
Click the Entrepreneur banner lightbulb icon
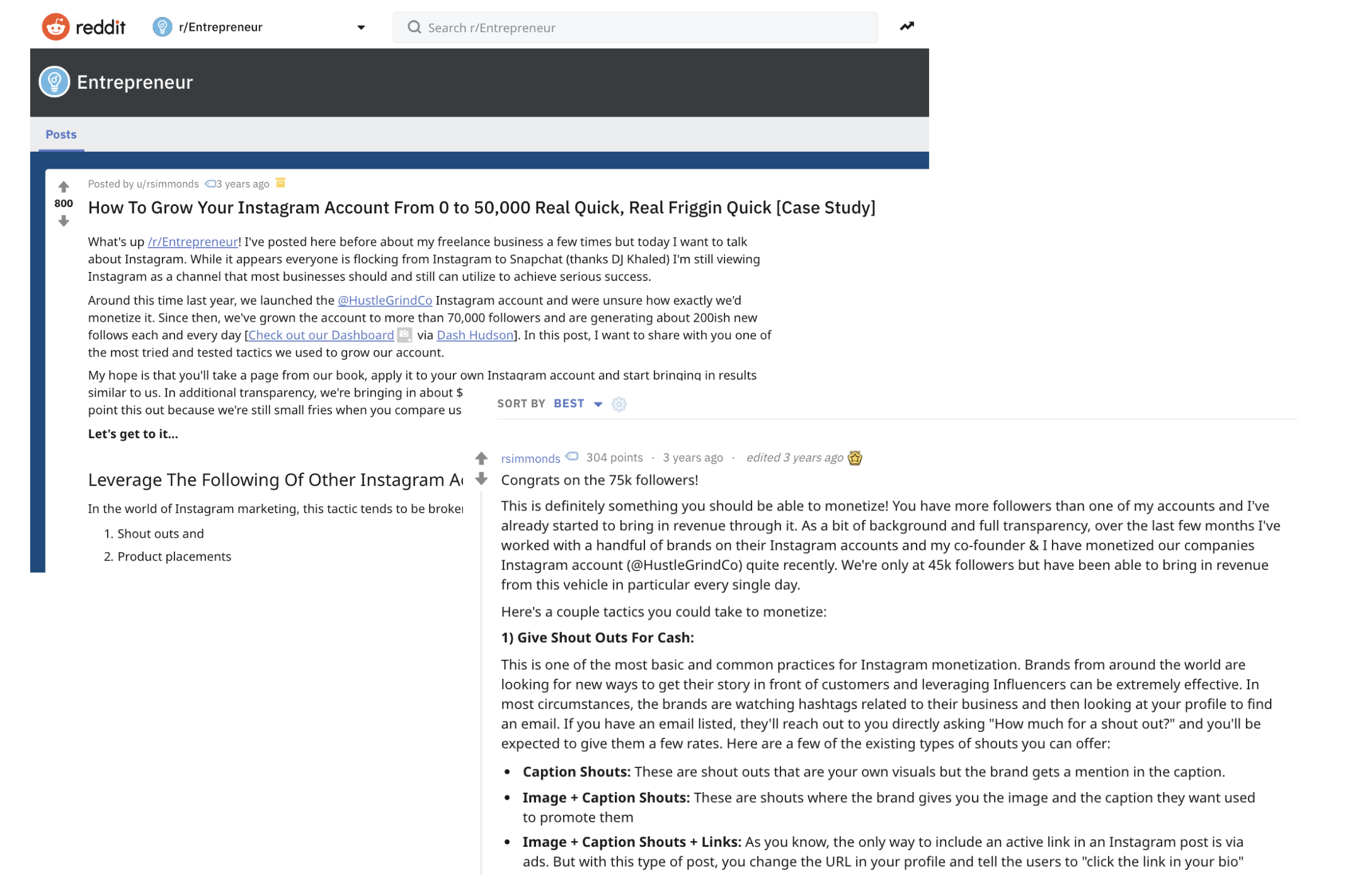point(55,82)
